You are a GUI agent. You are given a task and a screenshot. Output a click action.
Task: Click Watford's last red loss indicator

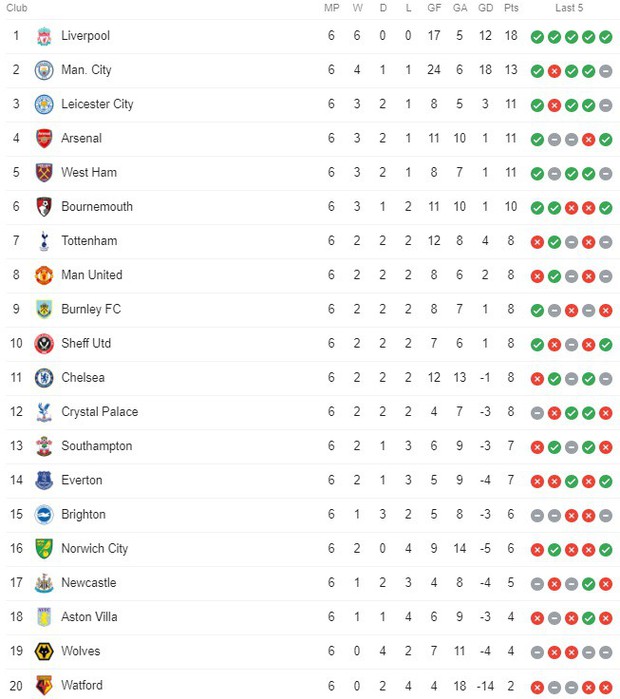605,687
